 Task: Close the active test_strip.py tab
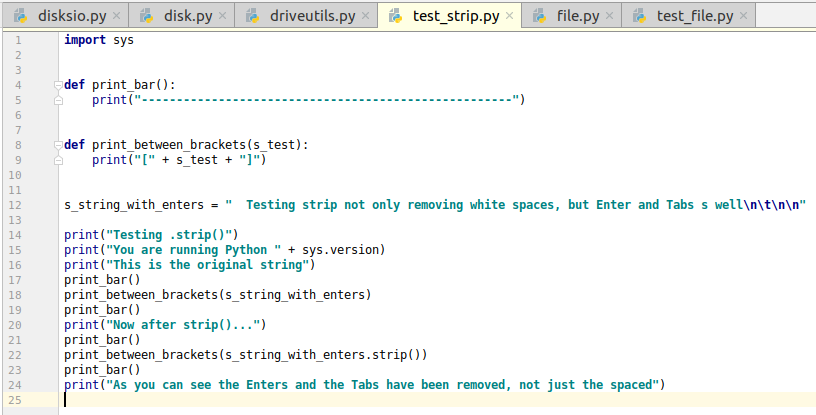coord(509,17)
